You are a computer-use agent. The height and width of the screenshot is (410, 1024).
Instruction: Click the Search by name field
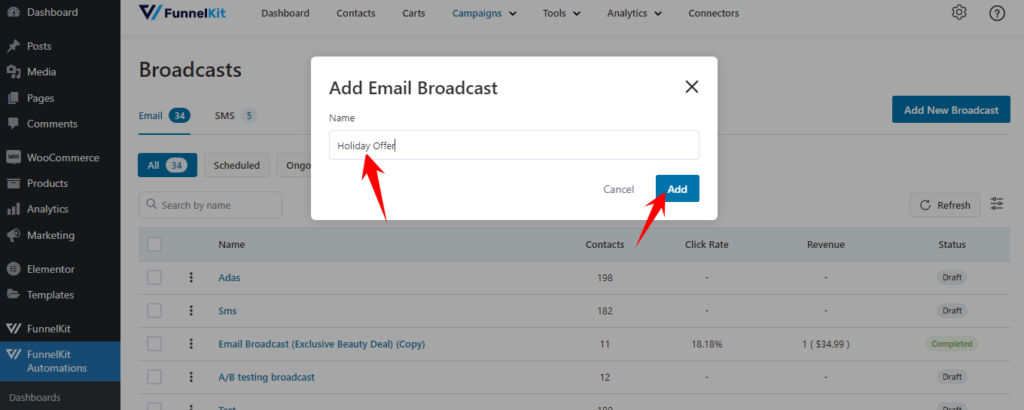pos(210,205)
